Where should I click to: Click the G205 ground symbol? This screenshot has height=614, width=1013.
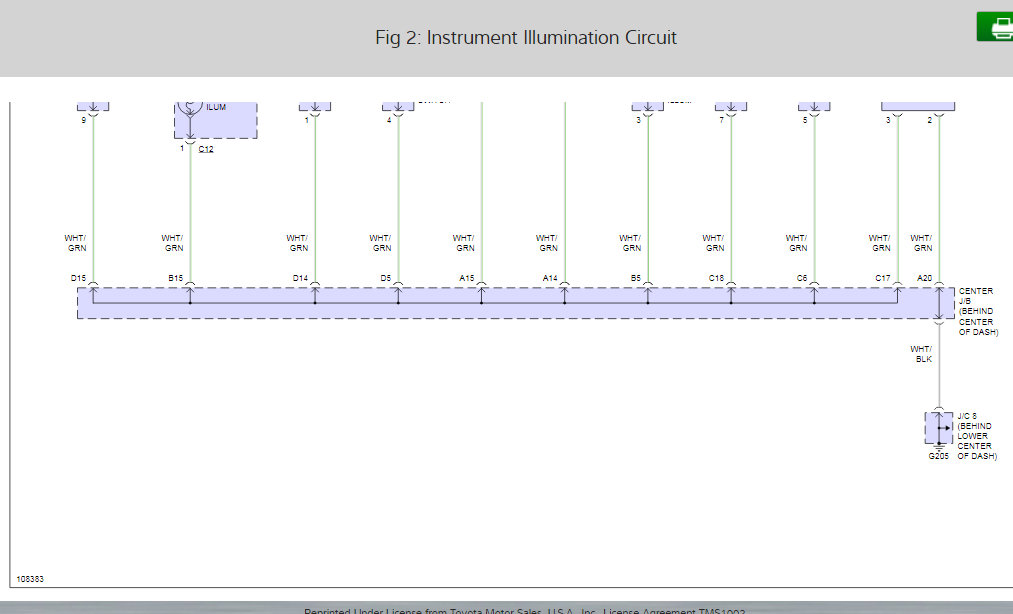(939, 447)
